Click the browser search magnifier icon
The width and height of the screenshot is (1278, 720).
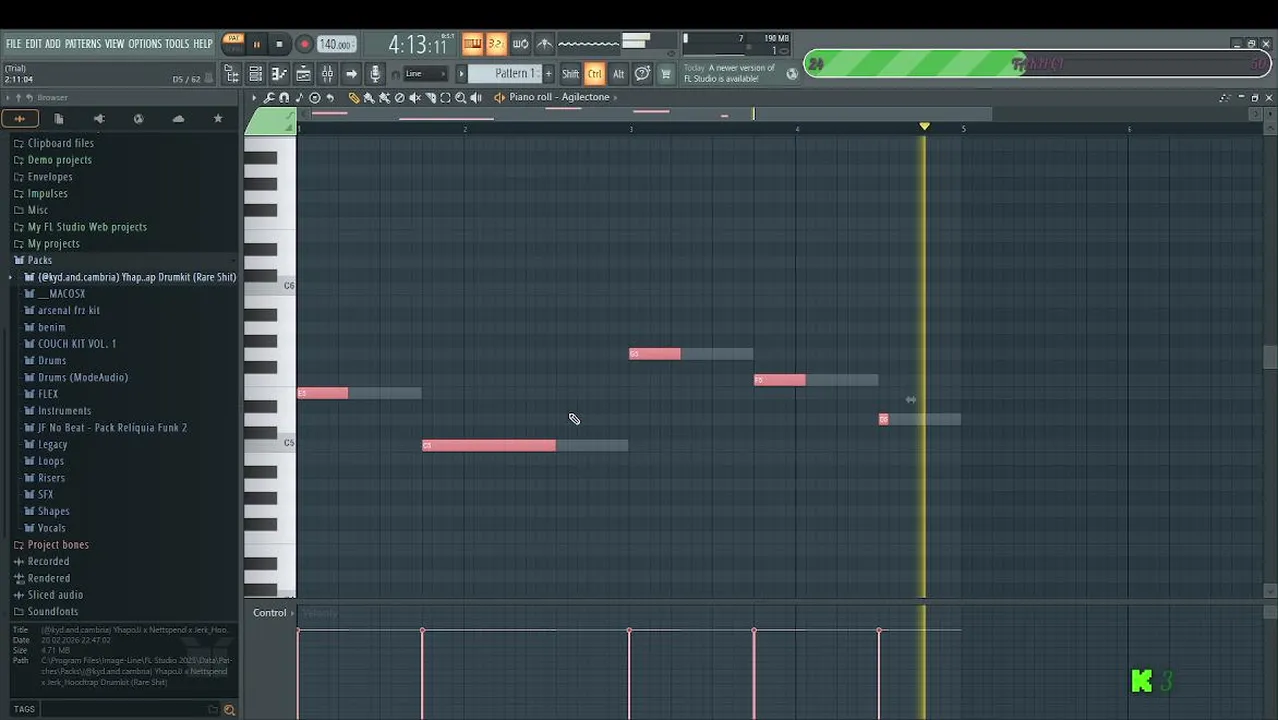(x=229, y=709)
